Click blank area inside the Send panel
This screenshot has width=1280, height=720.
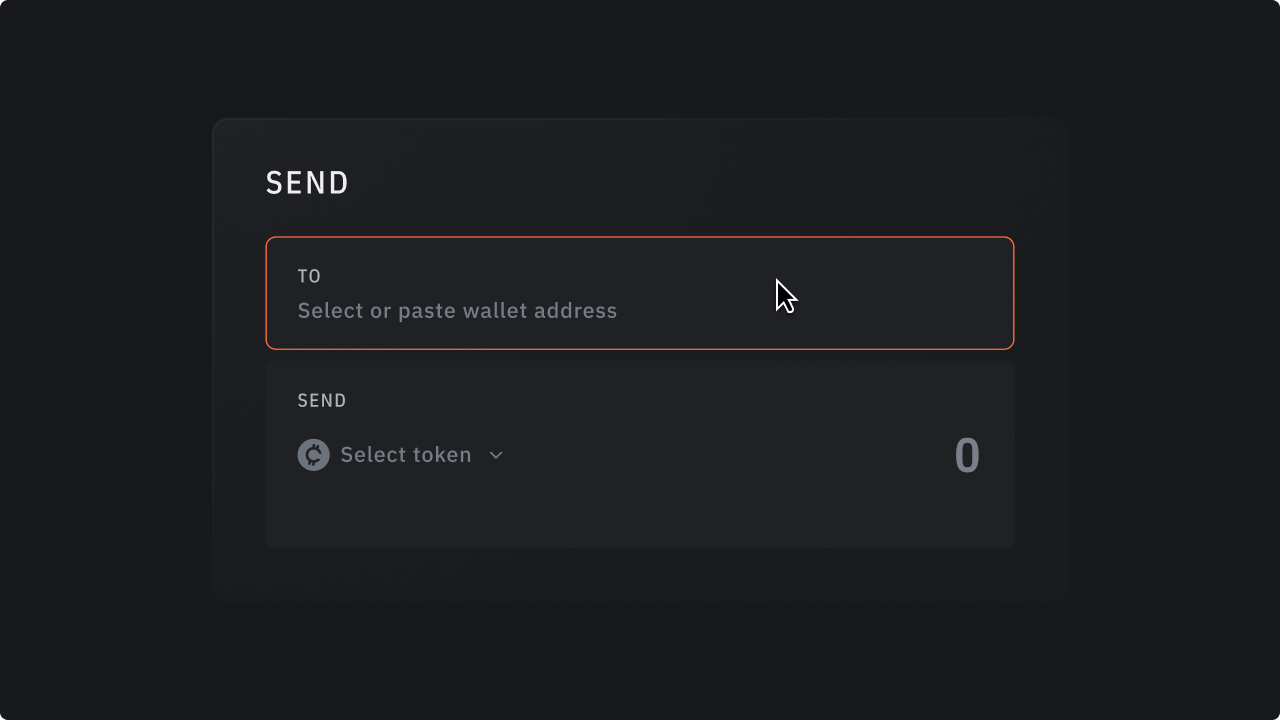640,573
